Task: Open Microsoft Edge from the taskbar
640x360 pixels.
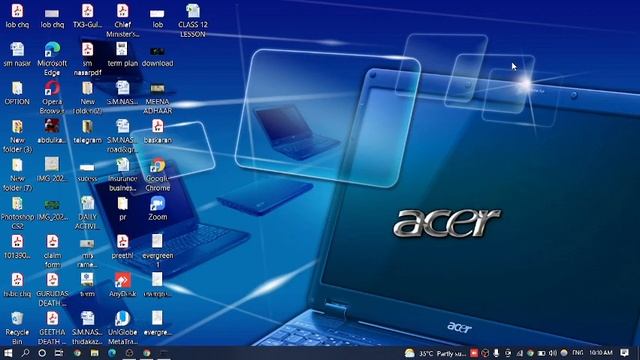Action: point(112,353)
